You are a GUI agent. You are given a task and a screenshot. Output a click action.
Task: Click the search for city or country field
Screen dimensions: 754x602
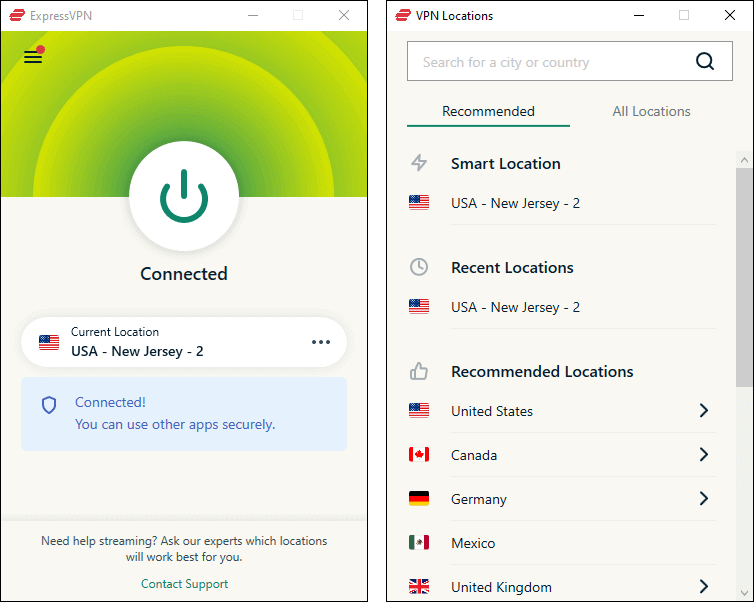[x=550, y=62]
